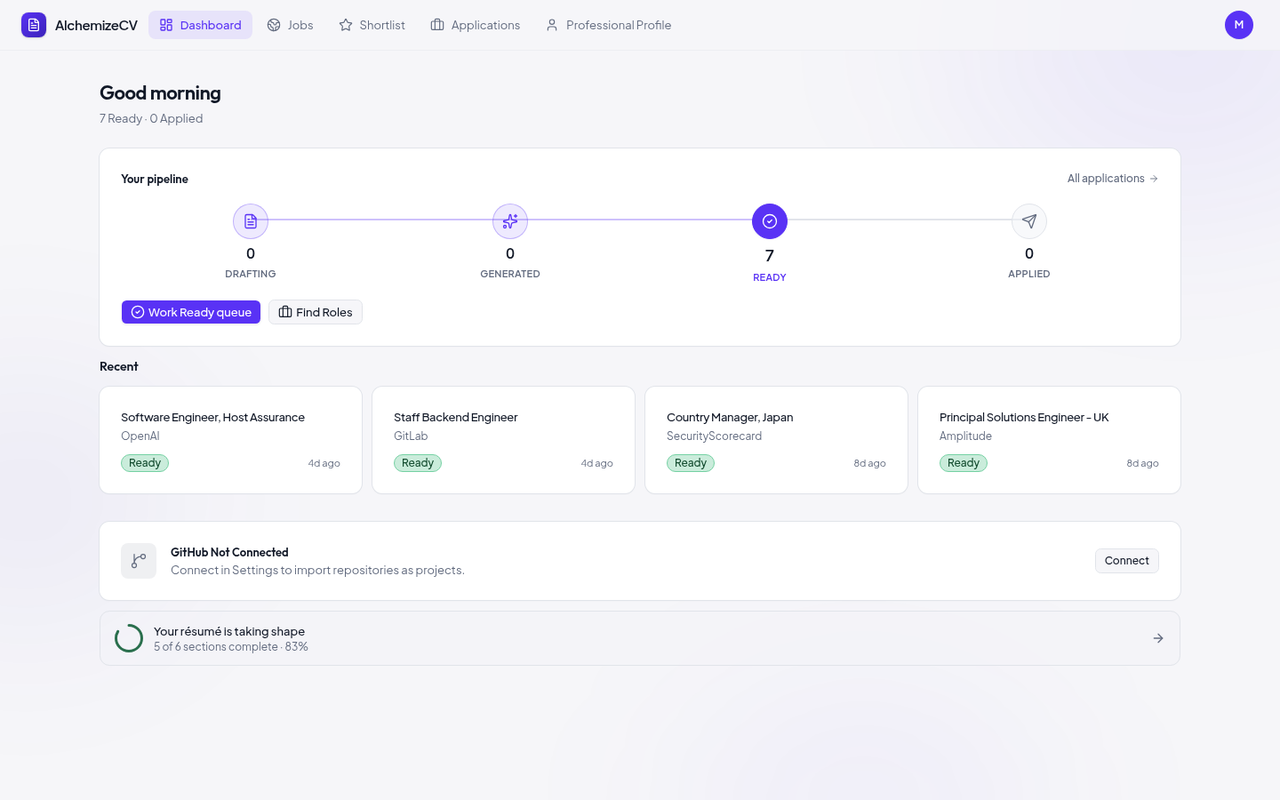
Task: Click Ready badge on SecurityScorecard card
Action: (x=691, y=463)
